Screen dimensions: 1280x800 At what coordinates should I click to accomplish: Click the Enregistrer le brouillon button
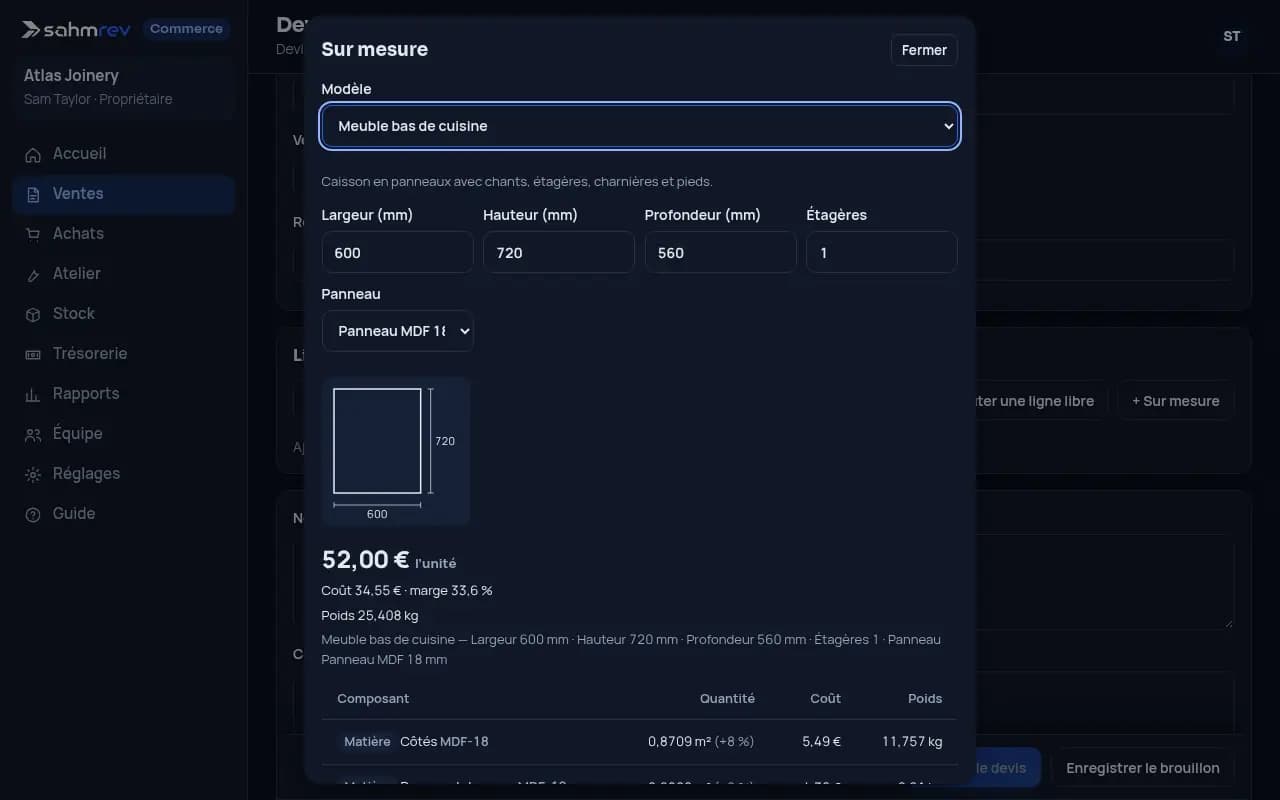[1142, 768]
